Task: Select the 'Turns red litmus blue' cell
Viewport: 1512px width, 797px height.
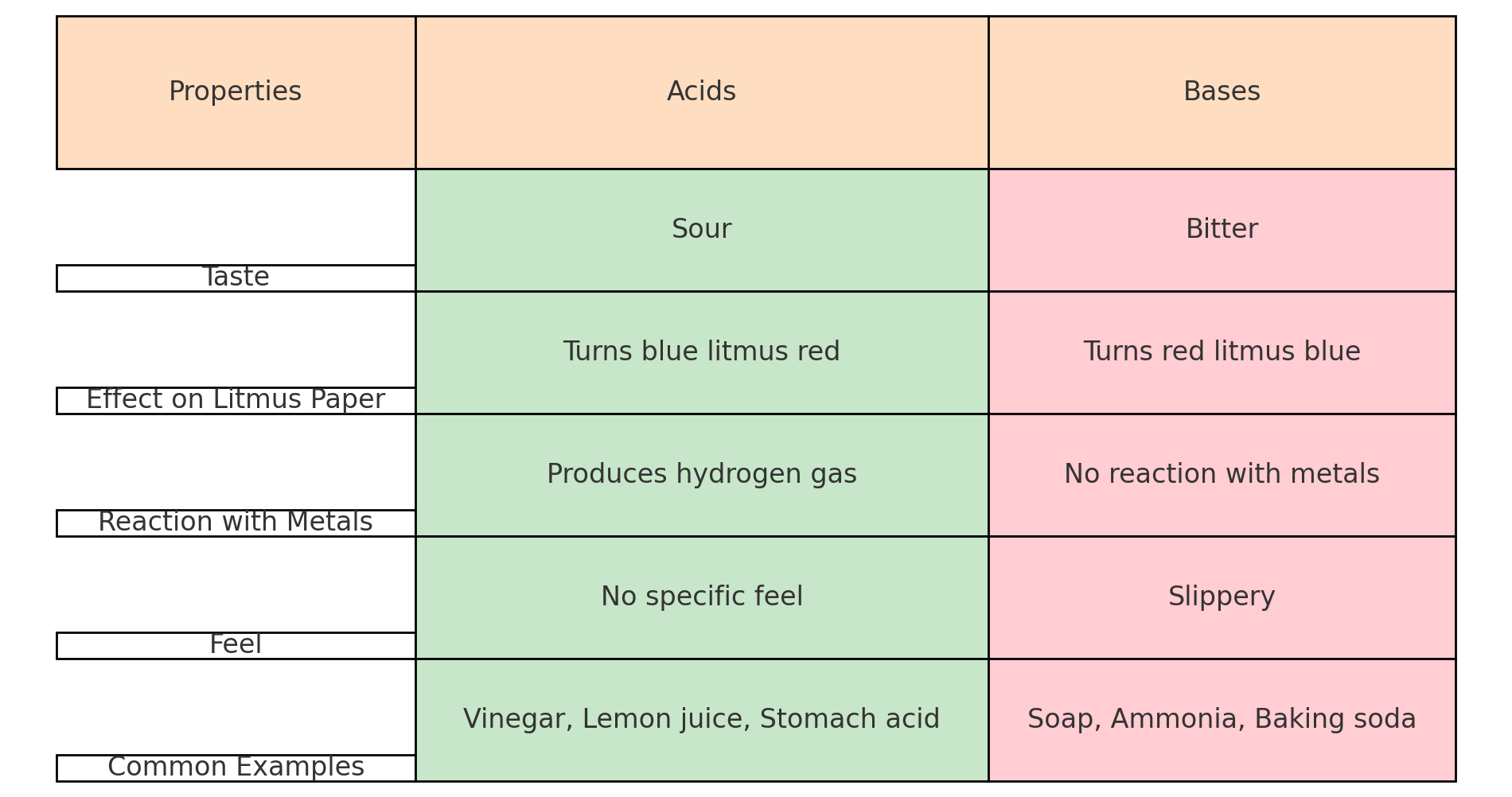Action: (1222, 352)
